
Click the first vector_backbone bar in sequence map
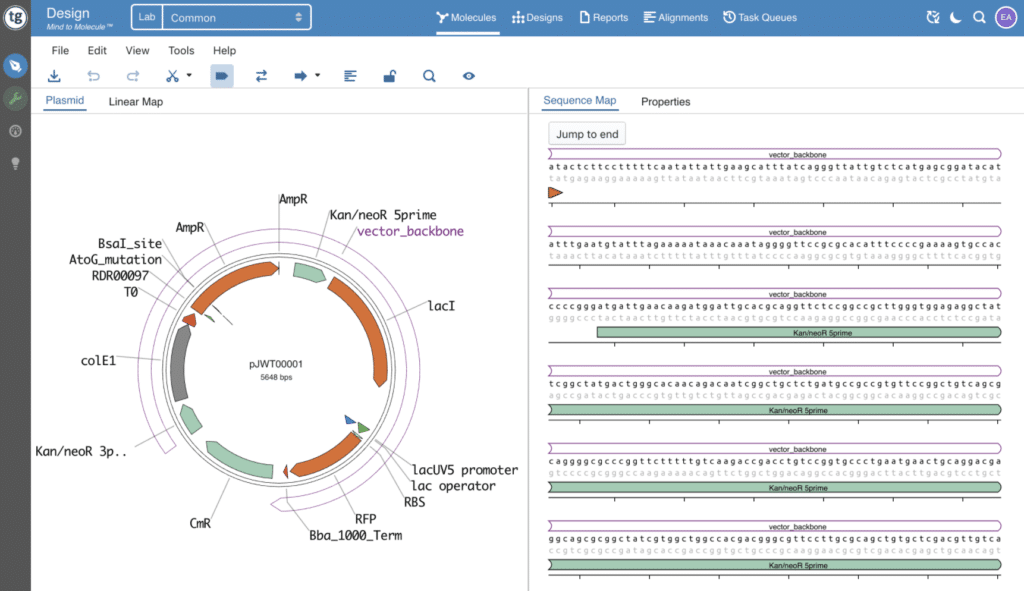[775, 154]
